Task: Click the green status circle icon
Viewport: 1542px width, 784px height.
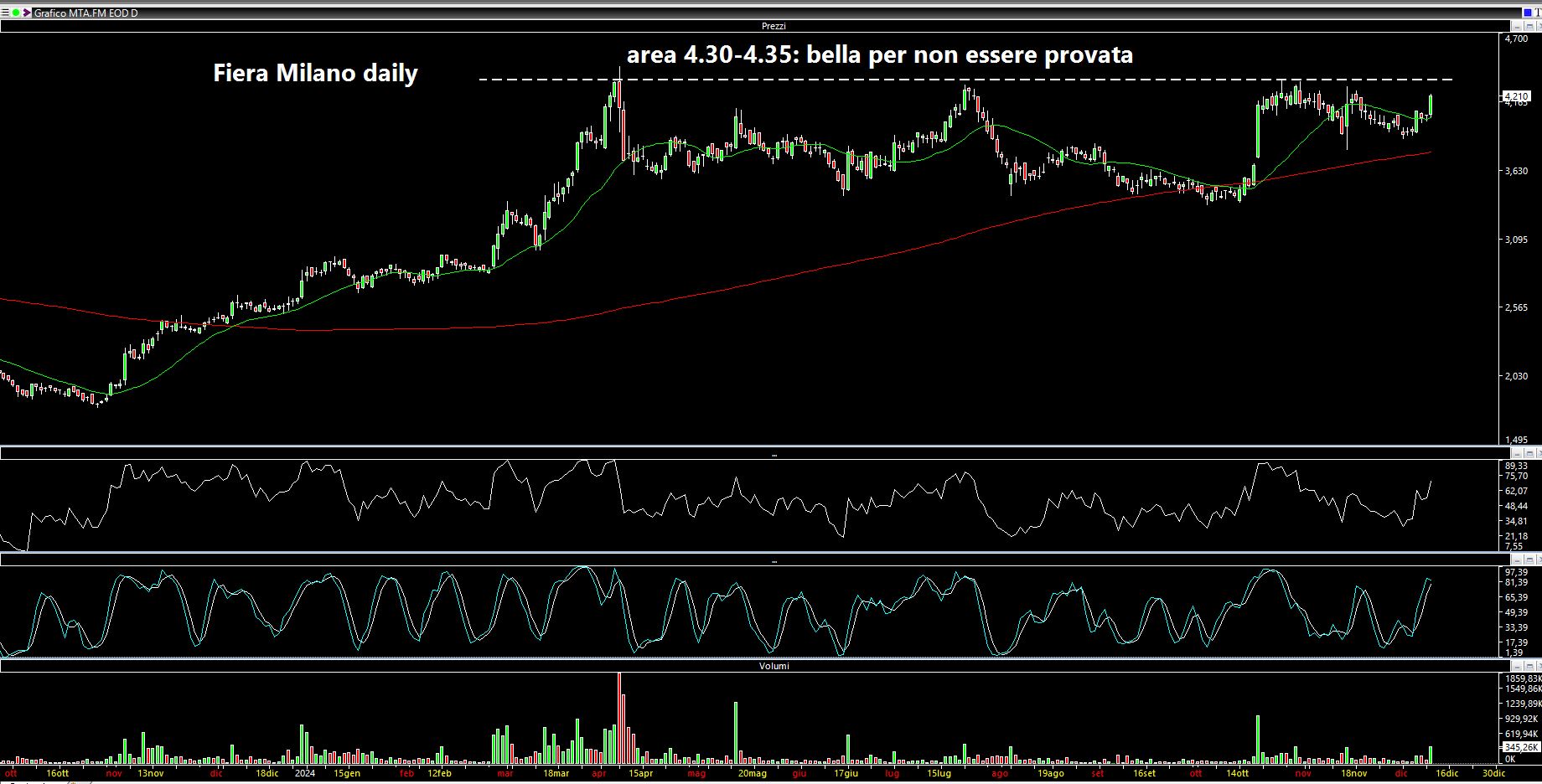Action: [x=16, y=13]
